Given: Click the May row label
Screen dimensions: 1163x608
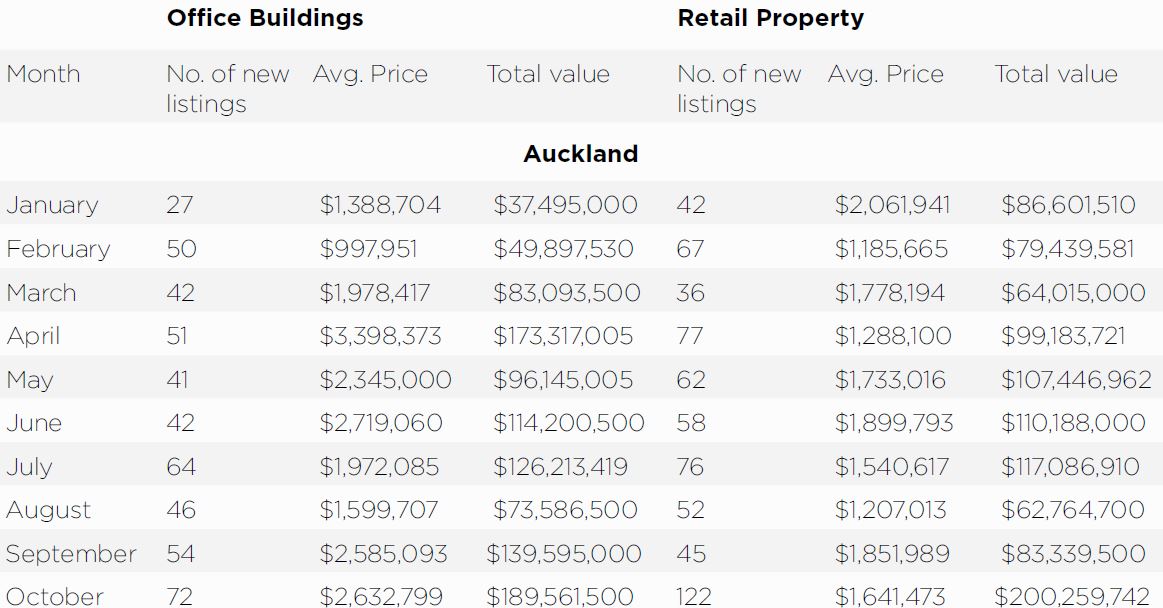Looking at the screenshot, I should click(x=29, y=380).
